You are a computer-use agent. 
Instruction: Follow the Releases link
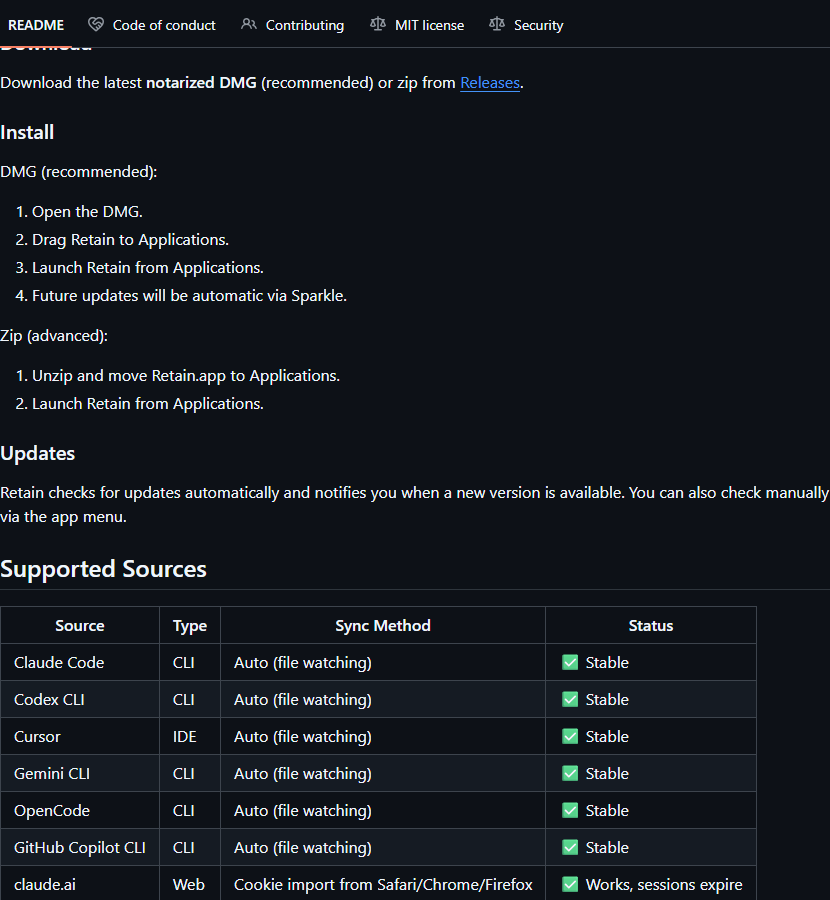coord(490,83)
